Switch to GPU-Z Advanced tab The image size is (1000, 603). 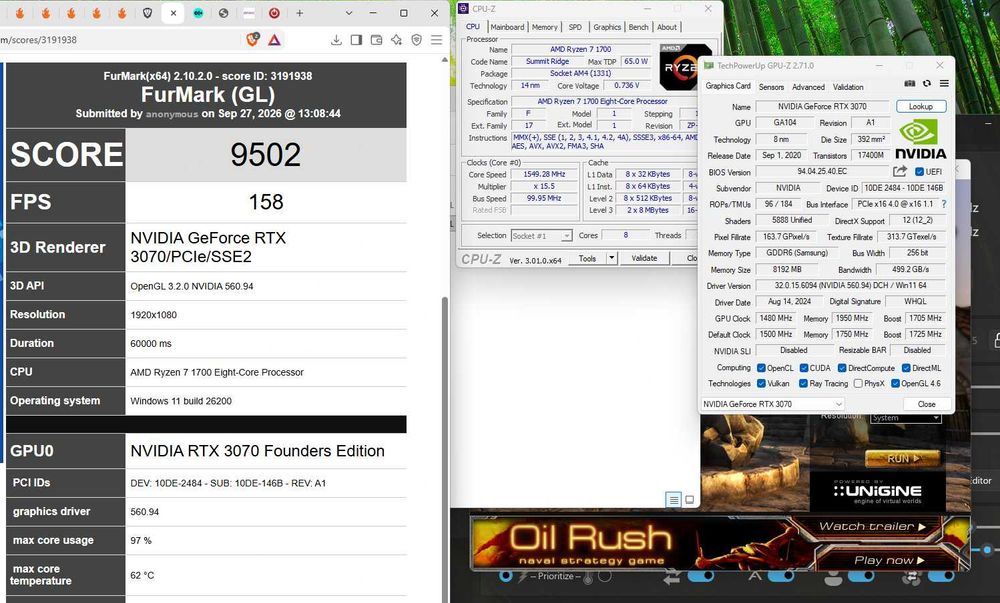[x=808, y=87]
